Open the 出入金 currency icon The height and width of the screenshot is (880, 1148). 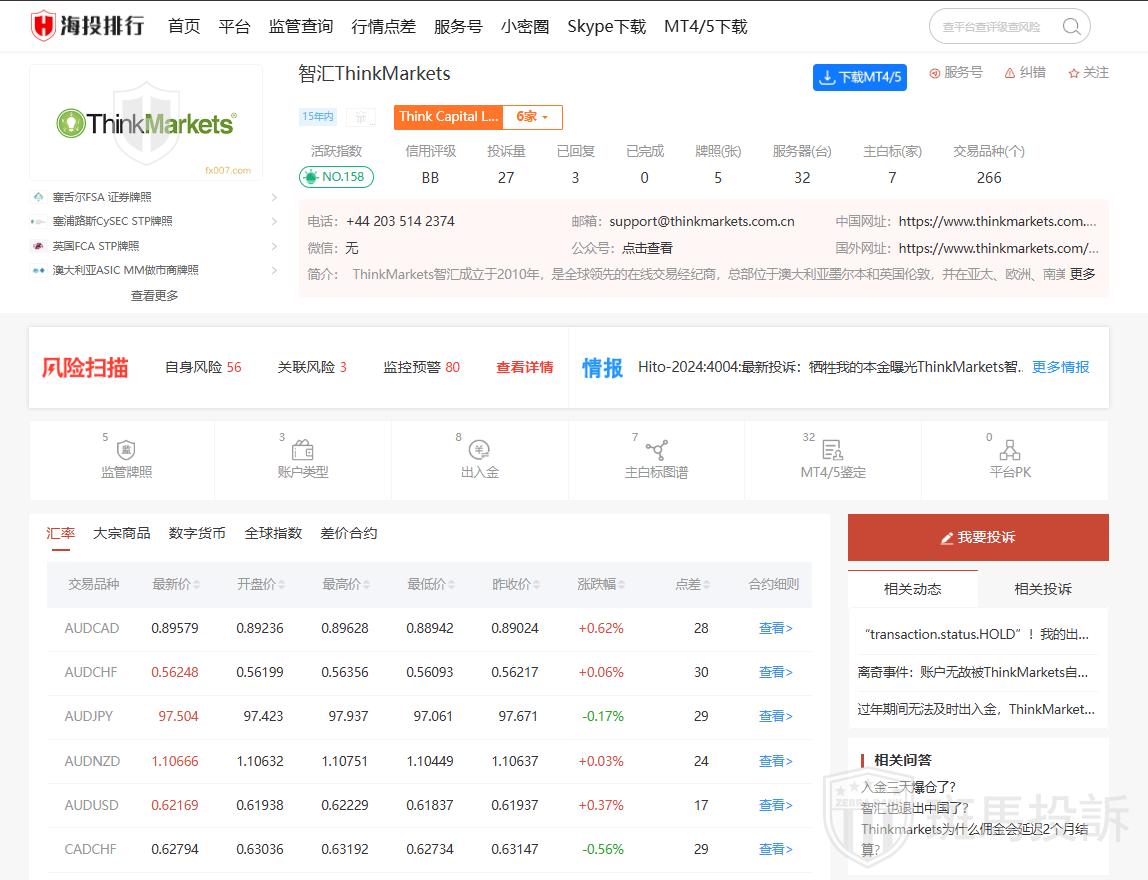click(x=480, y=451)
